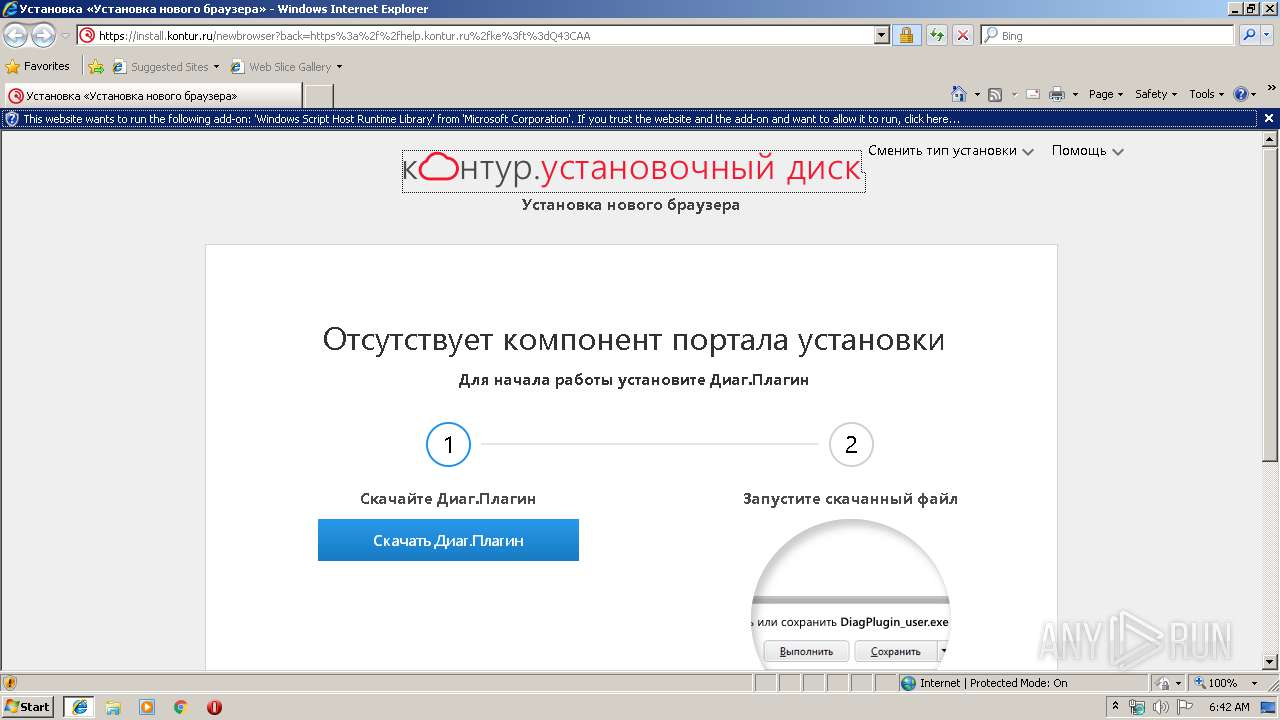
Task: Click the Start button
Action: [x=28, y=707]
